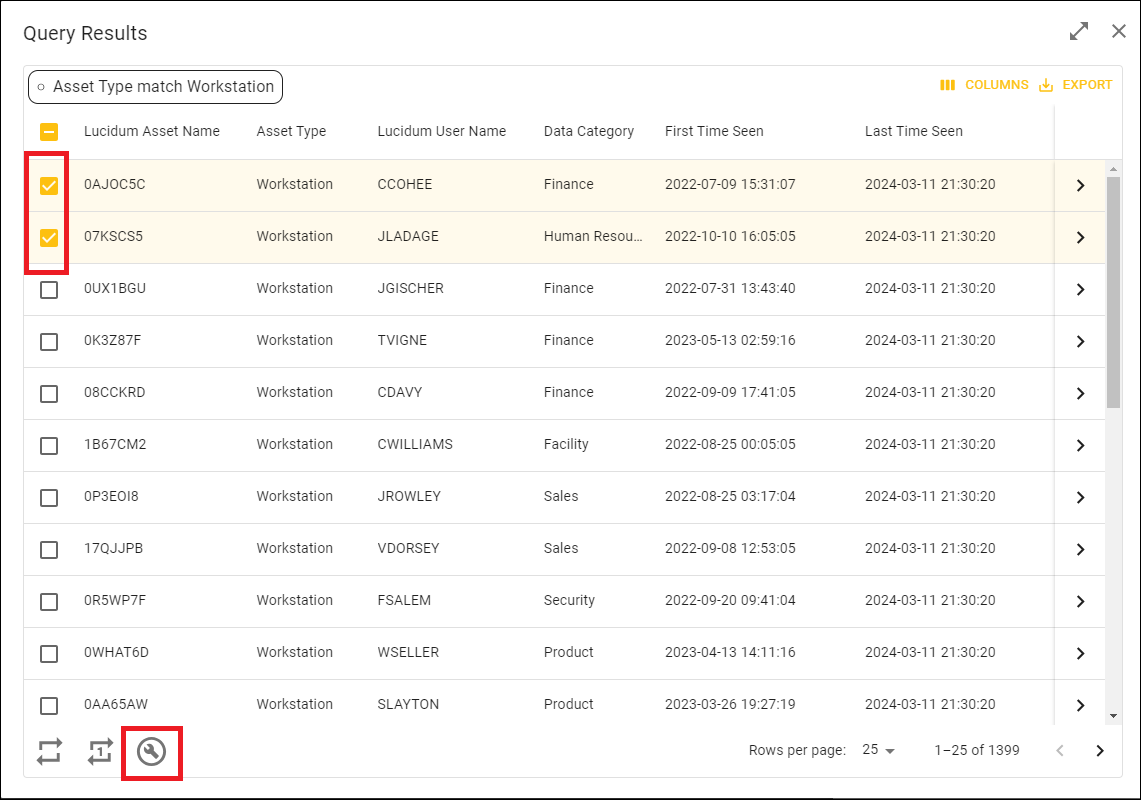Click the EXPORT button
Viewport: 1141px width, 800px height.
coord(1086,85)
